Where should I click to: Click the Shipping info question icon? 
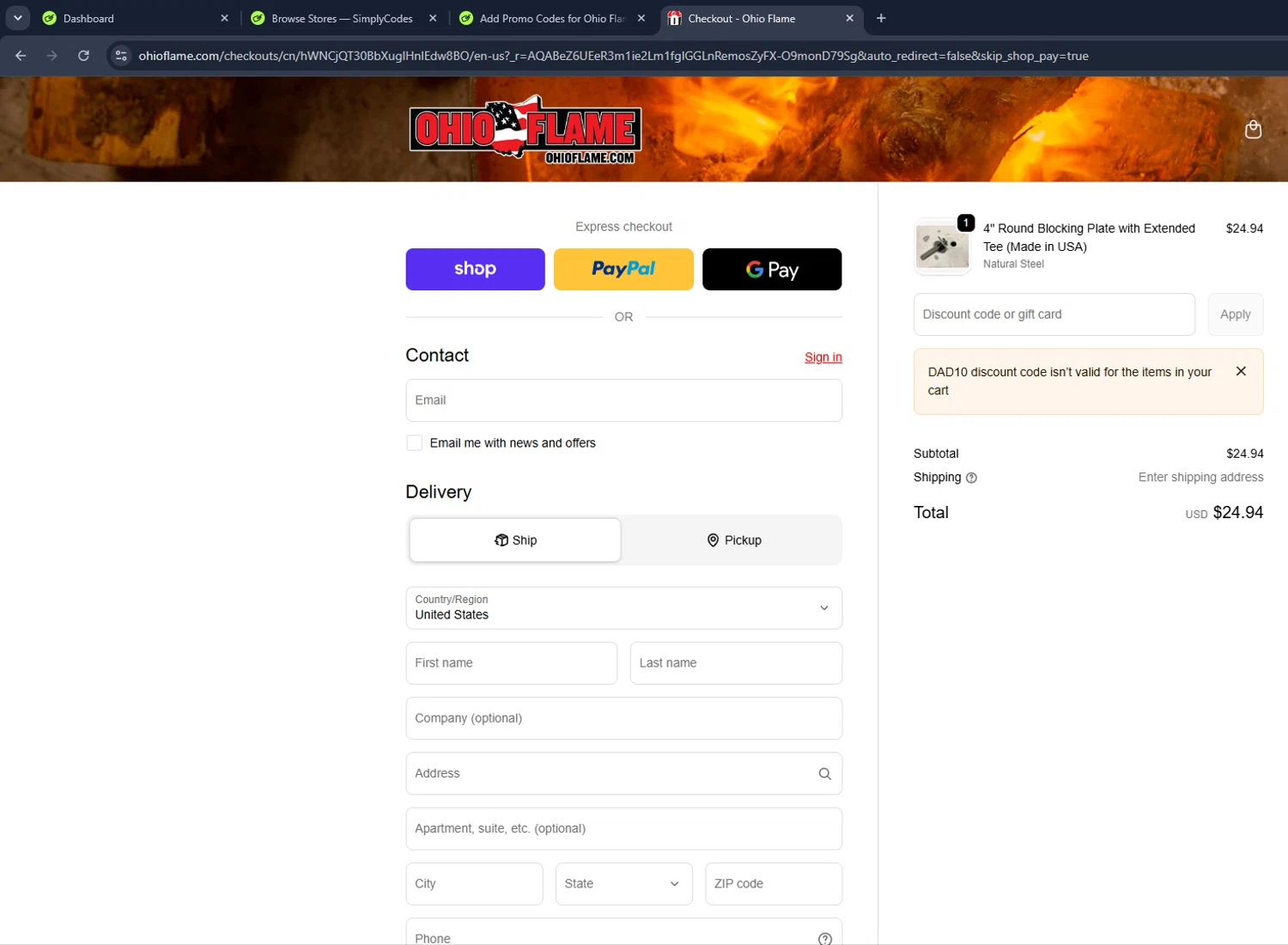(971, 479)
